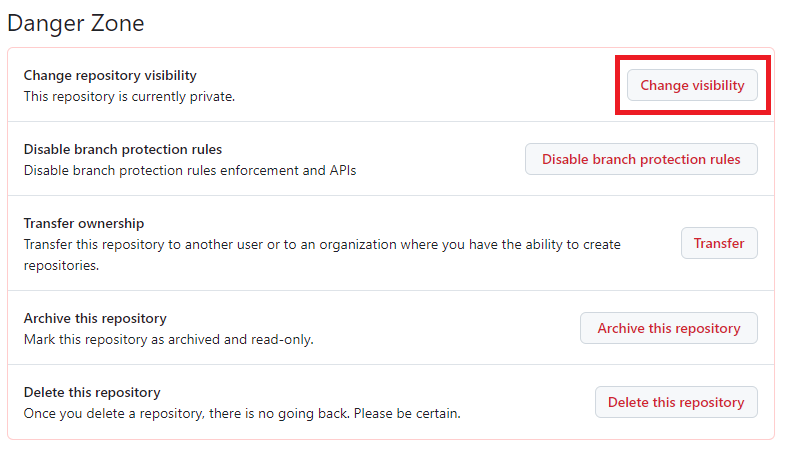The image size is (793, 459).
Task: Click the 'Archive this repository' row title
Action: (95, 318)
